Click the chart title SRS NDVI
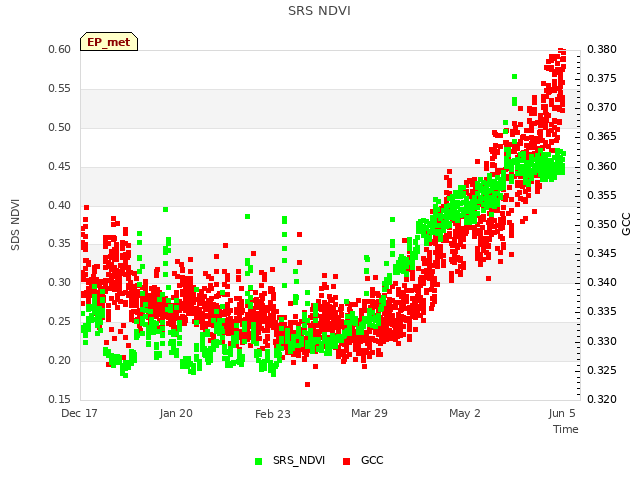640x480 pixels. (319, 11)
